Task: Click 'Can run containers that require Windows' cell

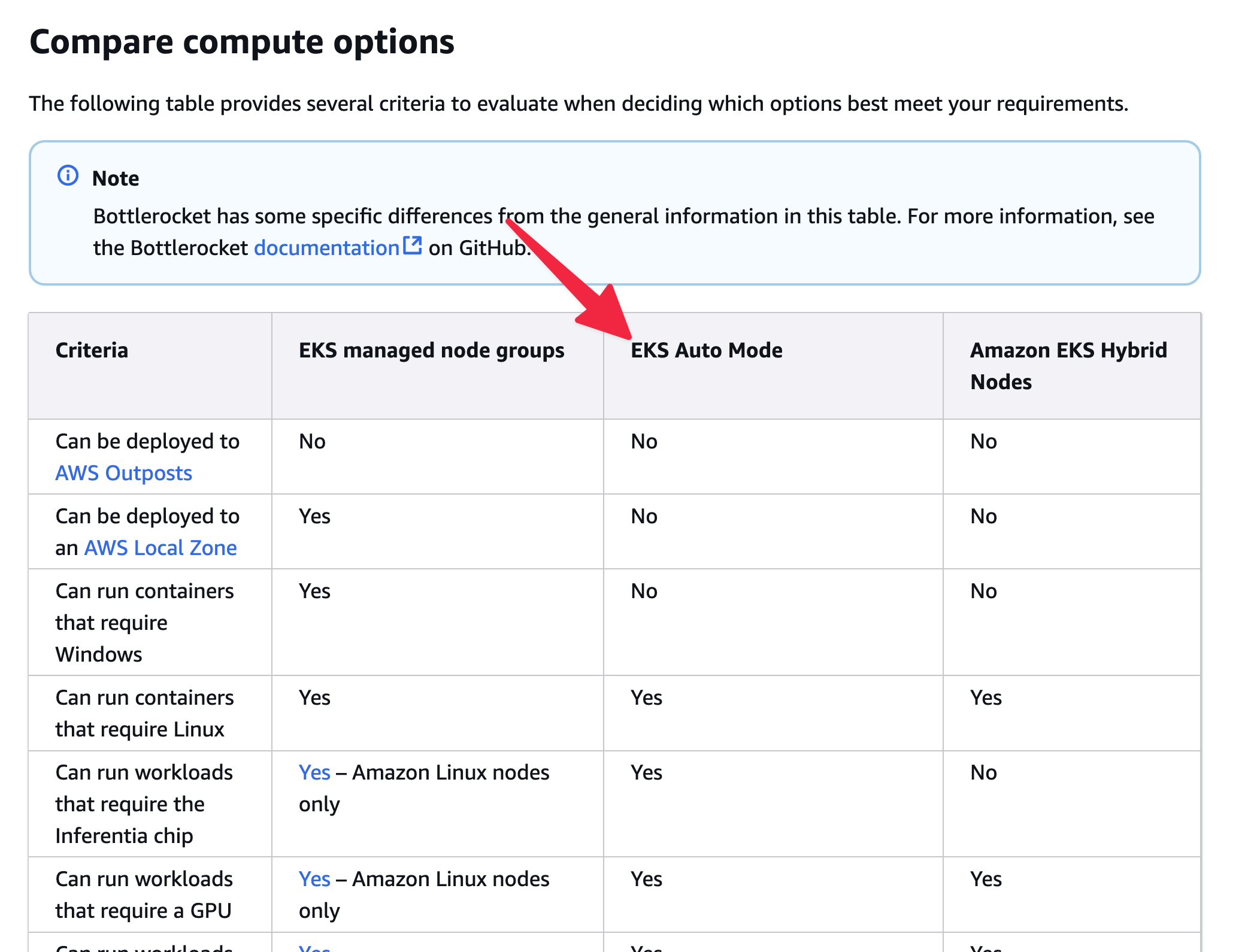Action: [x=144, y=623]
